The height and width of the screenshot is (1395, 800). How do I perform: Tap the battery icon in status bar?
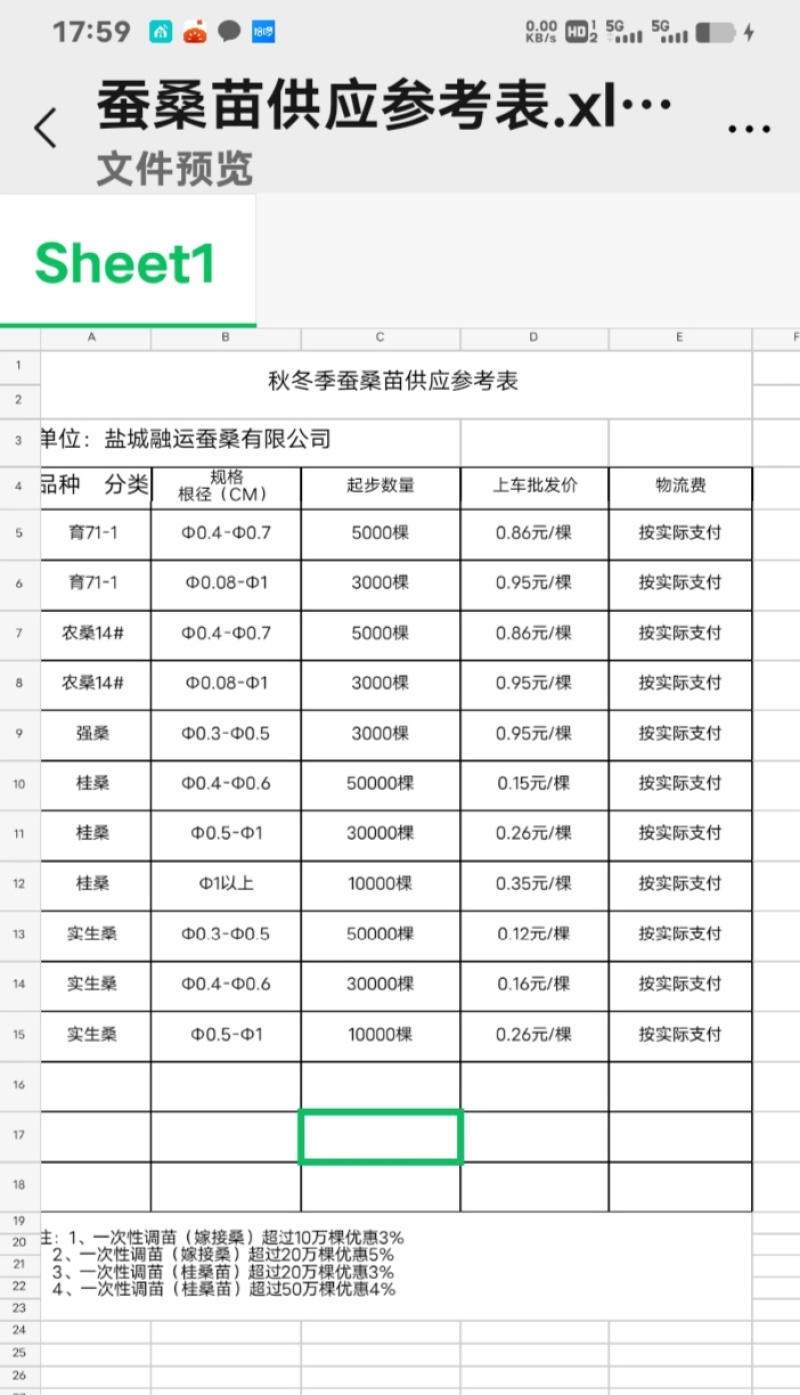pyautogui.click(x=715, y=33)
